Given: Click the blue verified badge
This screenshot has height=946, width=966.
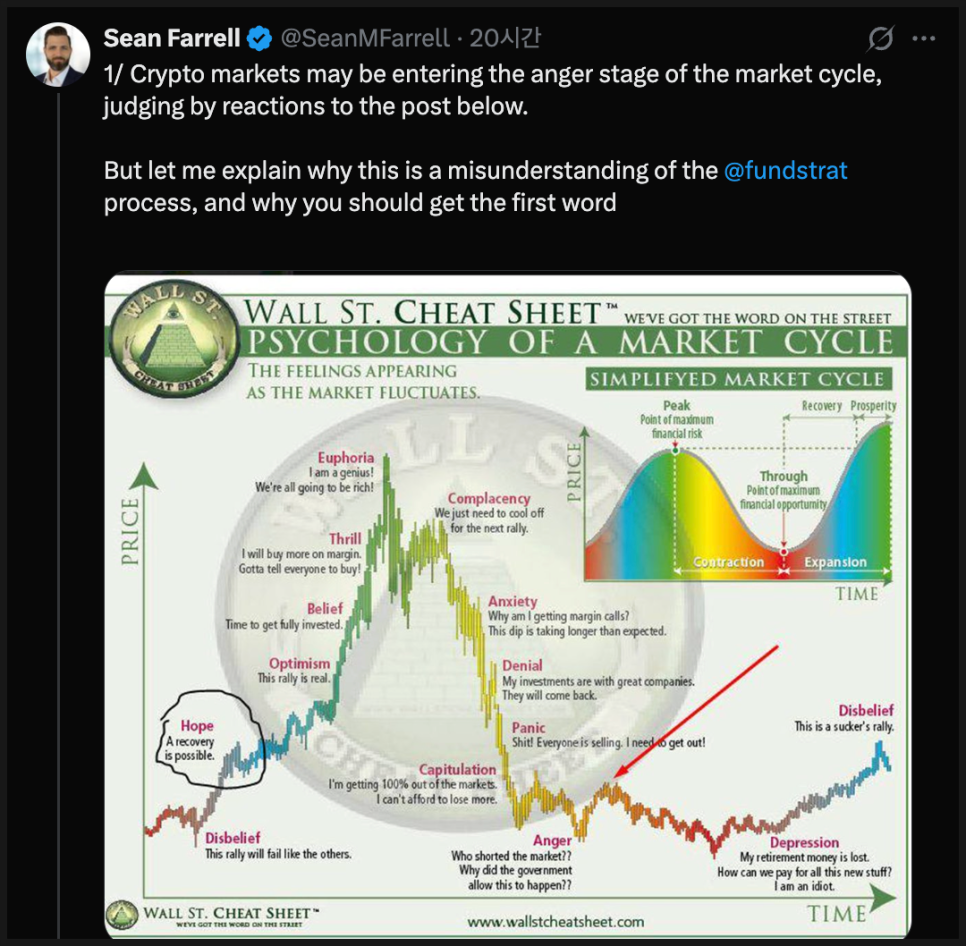Looking at the screenshot, I should (260, 39).
